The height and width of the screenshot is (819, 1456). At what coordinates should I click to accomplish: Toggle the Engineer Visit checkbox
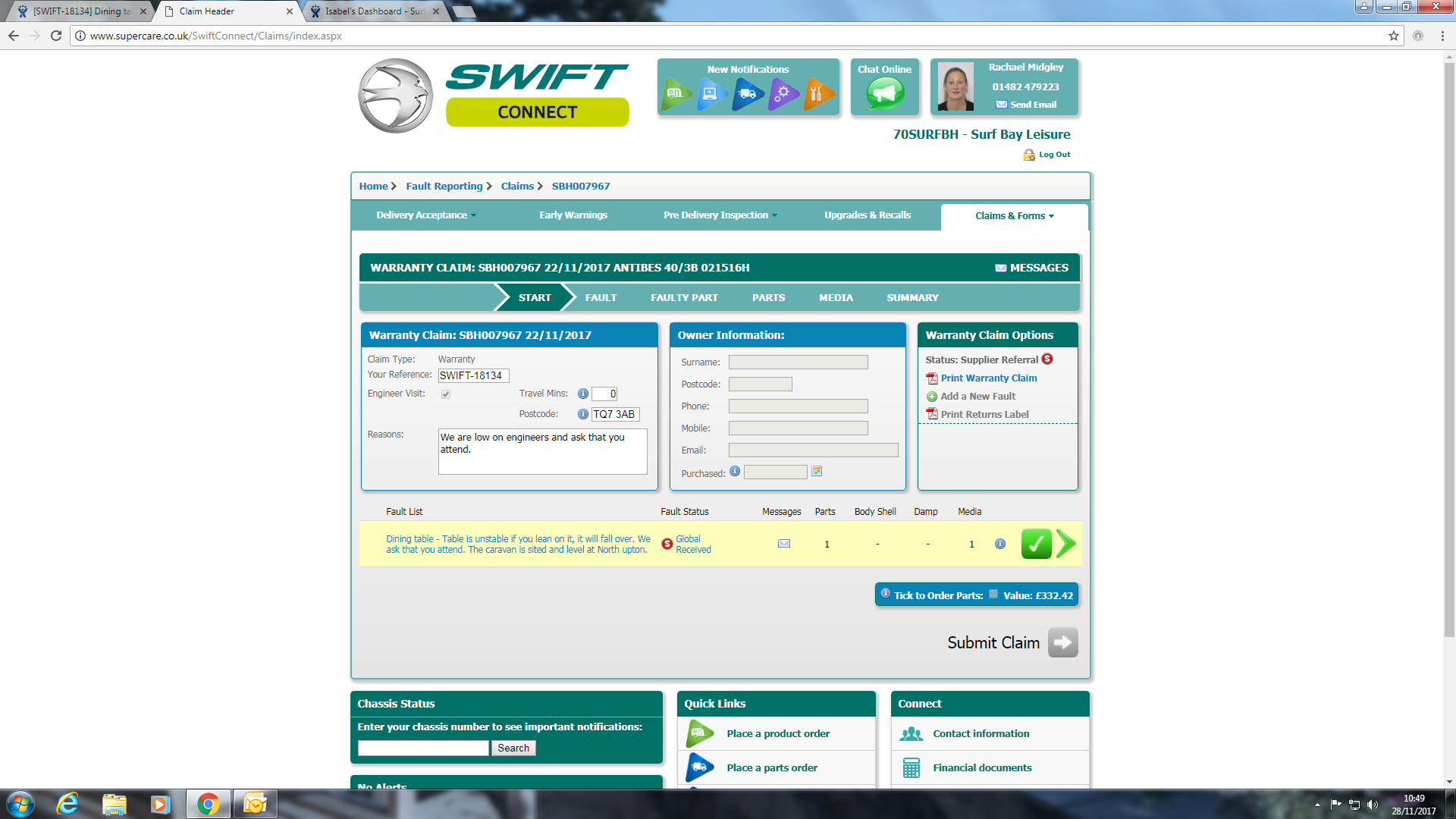446,394
